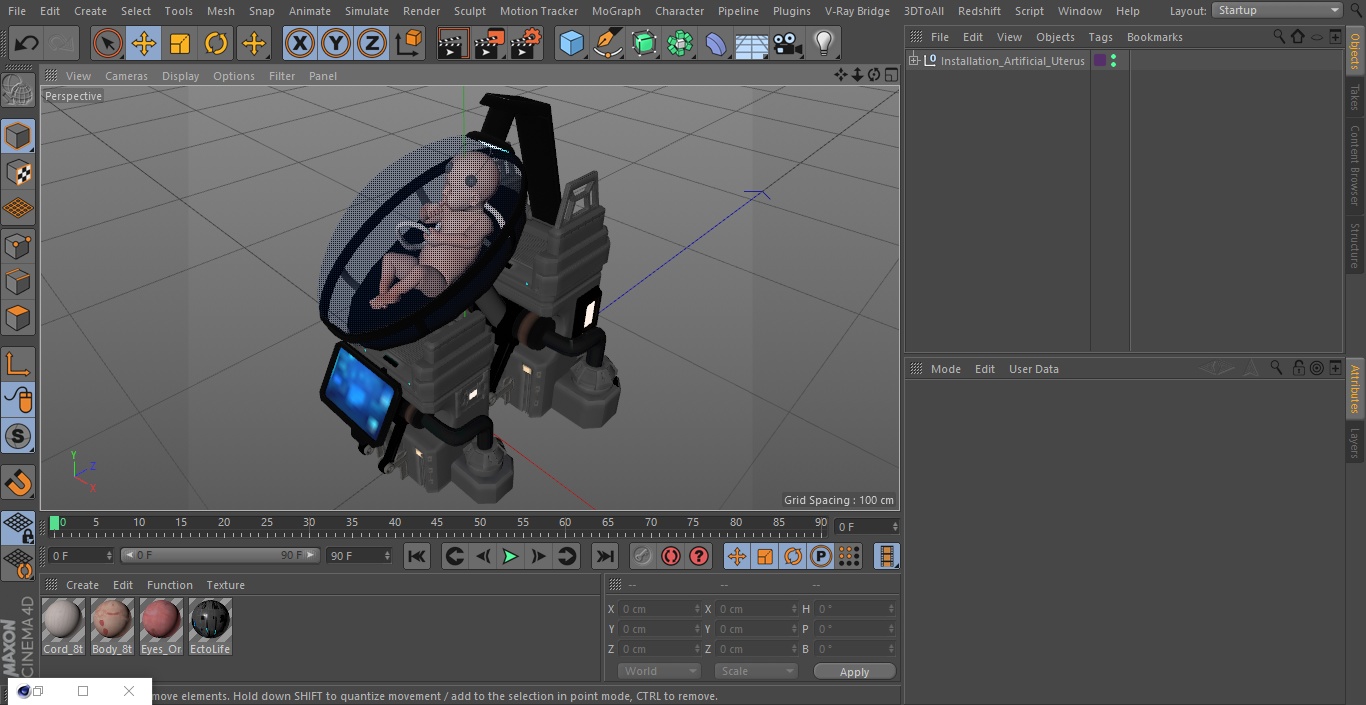Click the Viewport Solo S icon
This screenshot has width=1366, height=705.
click(18, 437)
